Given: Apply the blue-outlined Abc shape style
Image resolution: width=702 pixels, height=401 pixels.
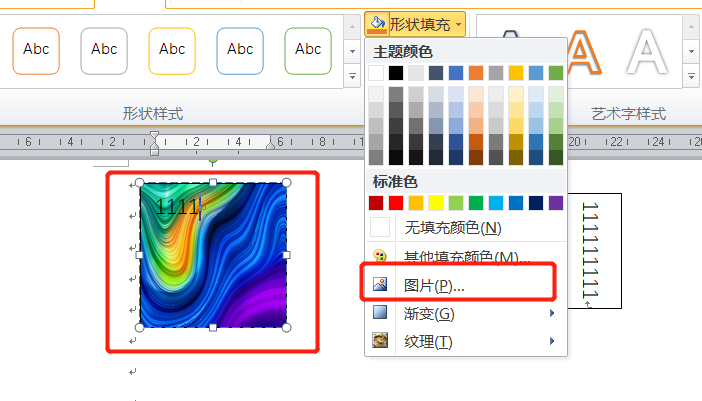Looking at the screenshot, I should tap(240, 50).
